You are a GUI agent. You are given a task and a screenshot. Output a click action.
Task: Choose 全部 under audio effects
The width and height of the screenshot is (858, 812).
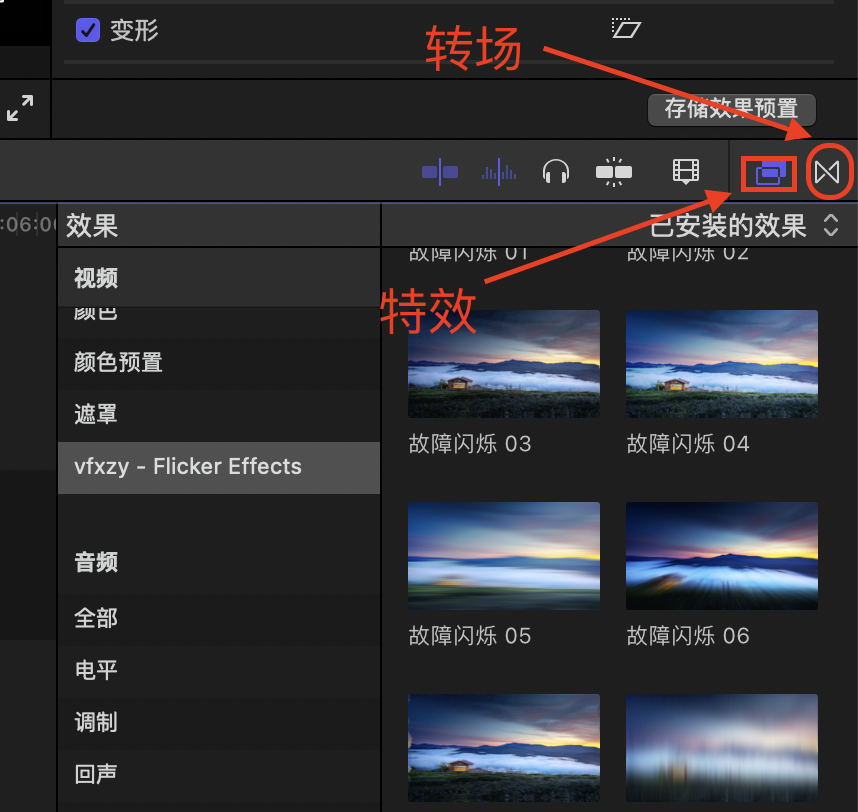(96, 618)
